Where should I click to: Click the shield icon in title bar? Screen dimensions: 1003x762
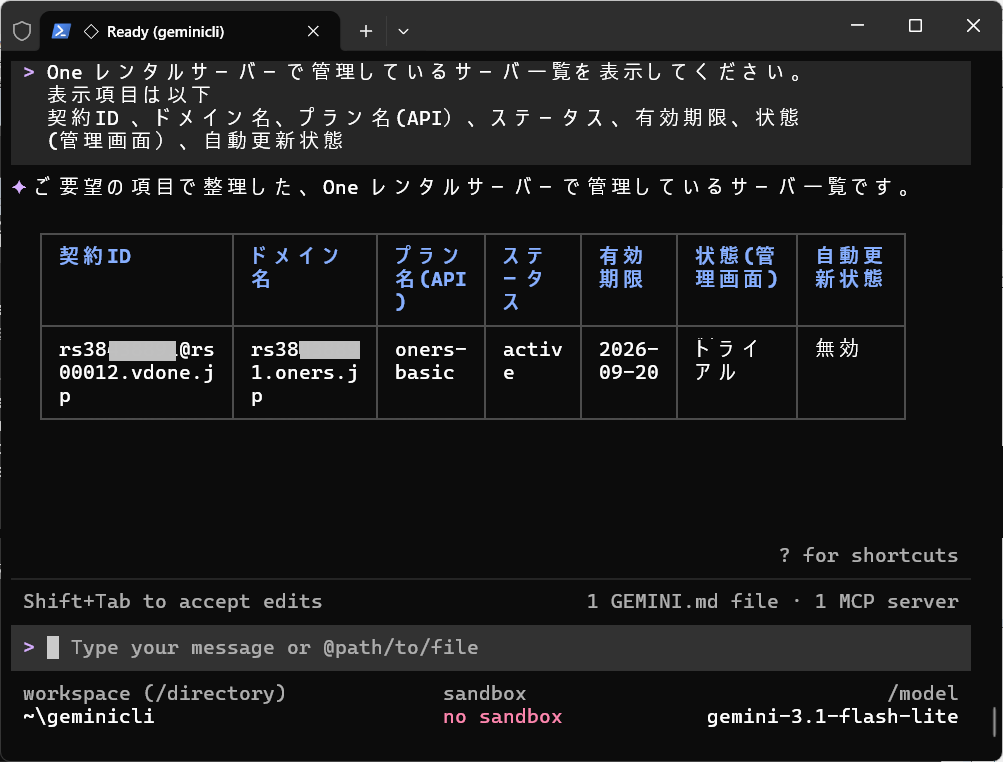pyautogui.click(x=22, y=31)
